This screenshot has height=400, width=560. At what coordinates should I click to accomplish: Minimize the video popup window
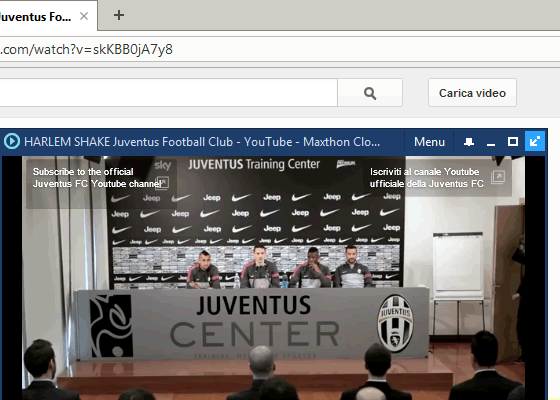pos(491,142)
